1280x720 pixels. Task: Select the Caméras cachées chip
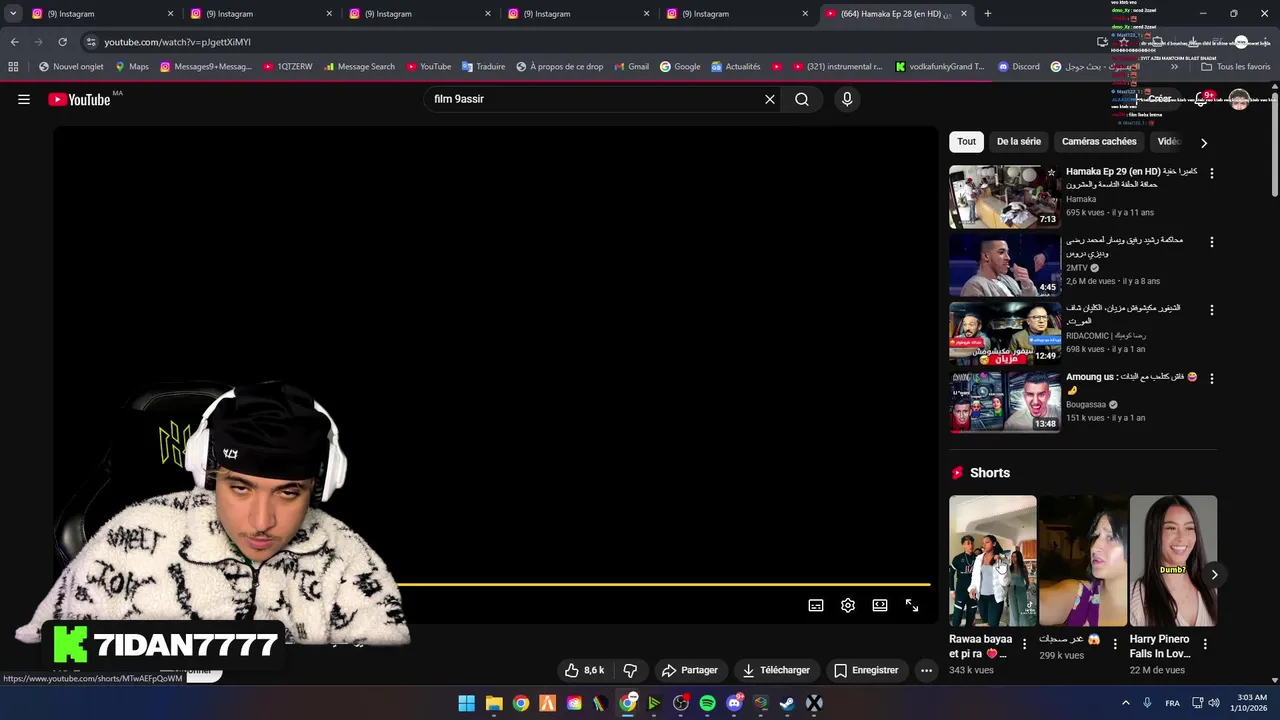pos(1099,142)
